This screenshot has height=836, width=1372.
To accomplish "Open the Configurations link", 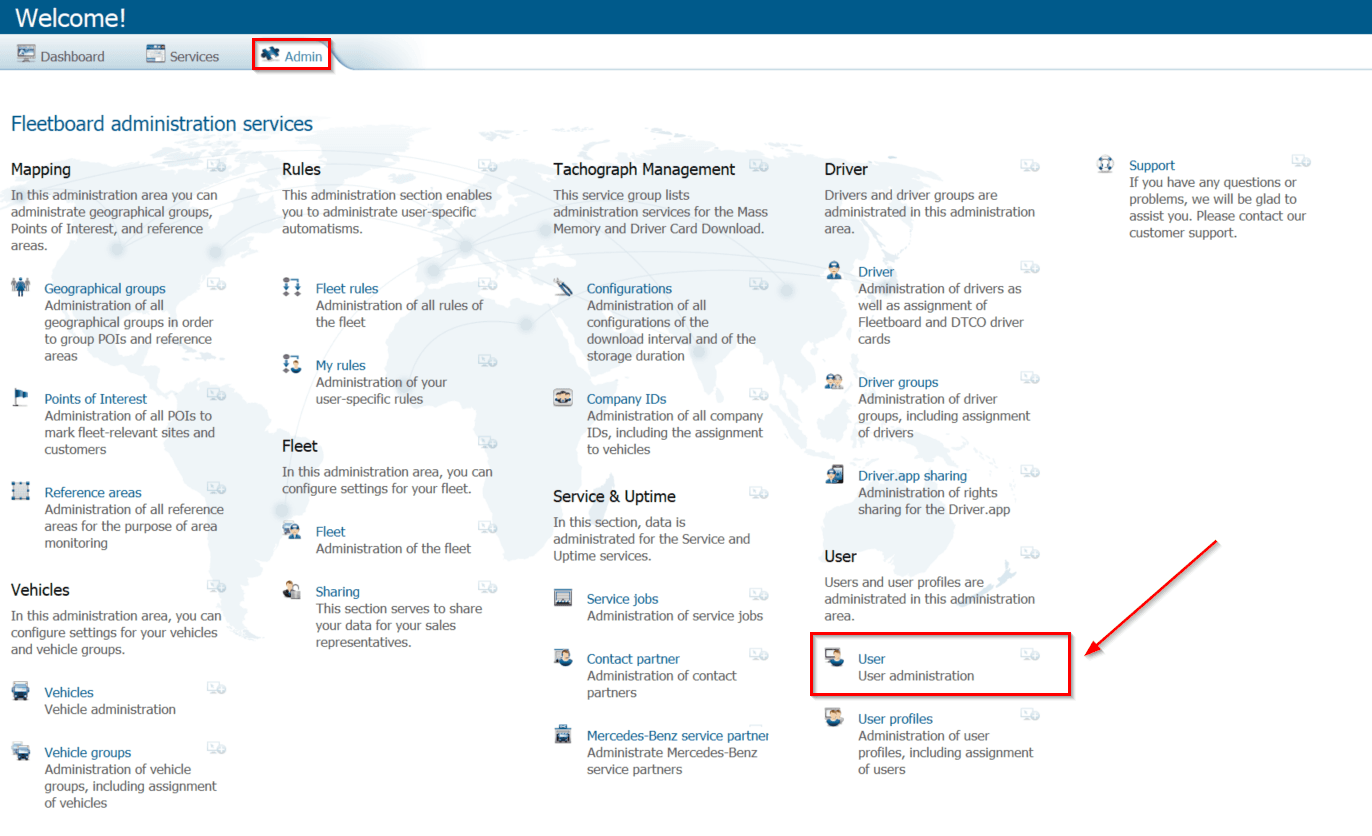I will [x=629, y=288].
